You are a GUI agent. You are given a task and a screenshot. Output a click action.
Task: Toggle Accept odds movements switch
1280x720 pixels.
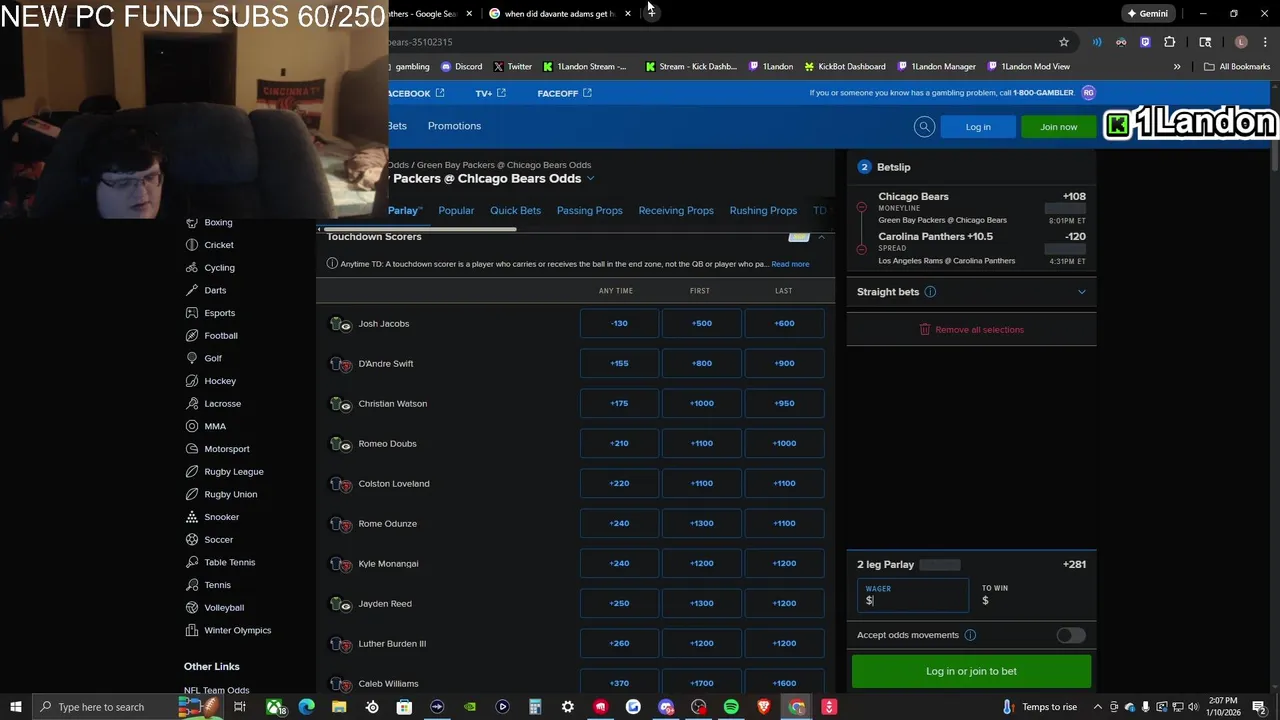[1070, 635]
